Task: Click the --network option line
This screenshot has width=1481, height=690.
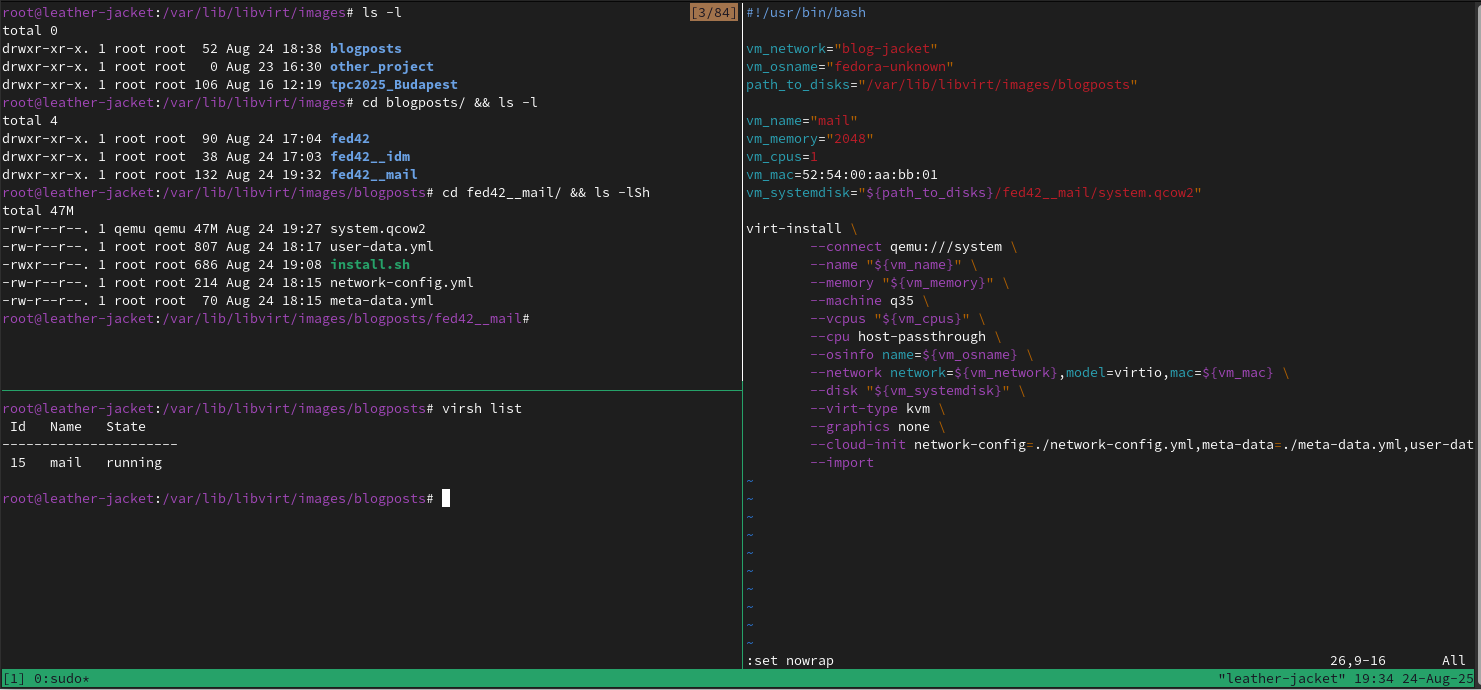Action: 1050,372
